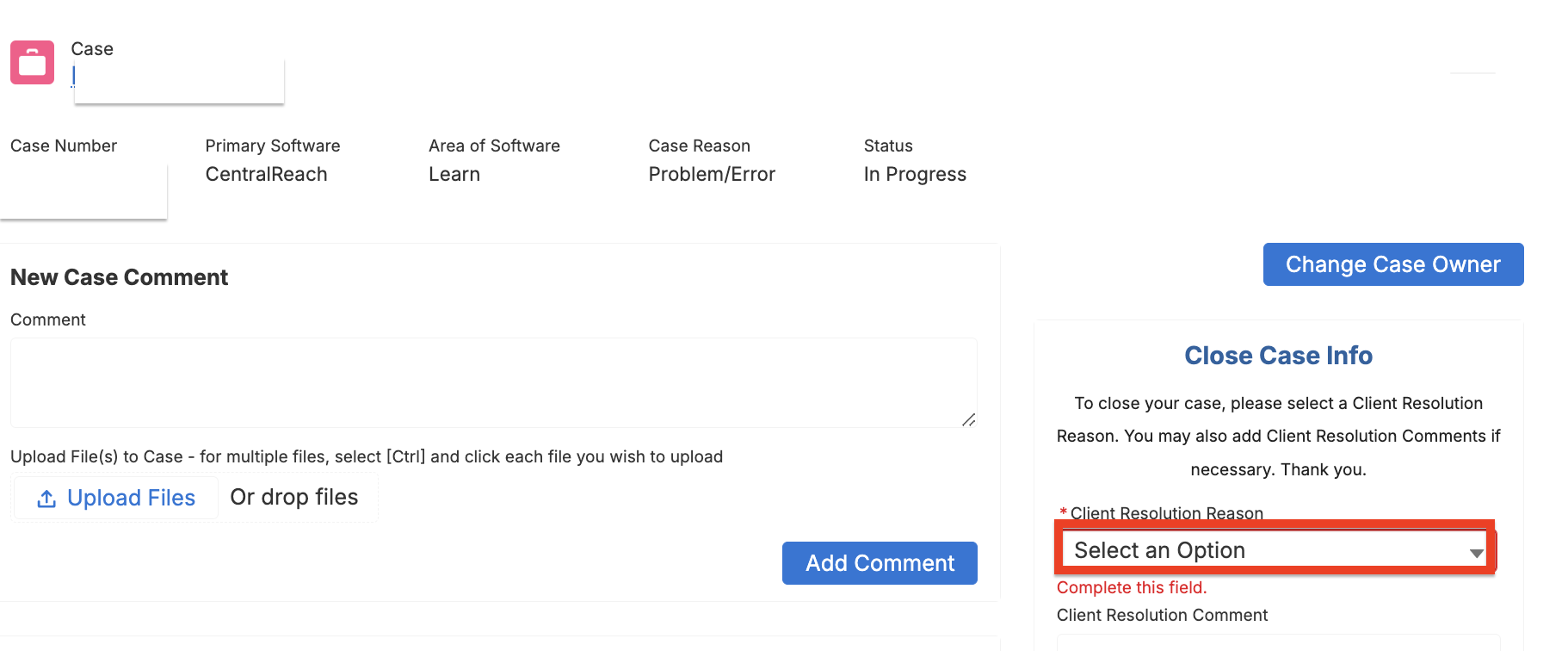This screenshot has width=1568, height=651.
Task: Click the upload arrow icon
Action: (x=46, y=499)
